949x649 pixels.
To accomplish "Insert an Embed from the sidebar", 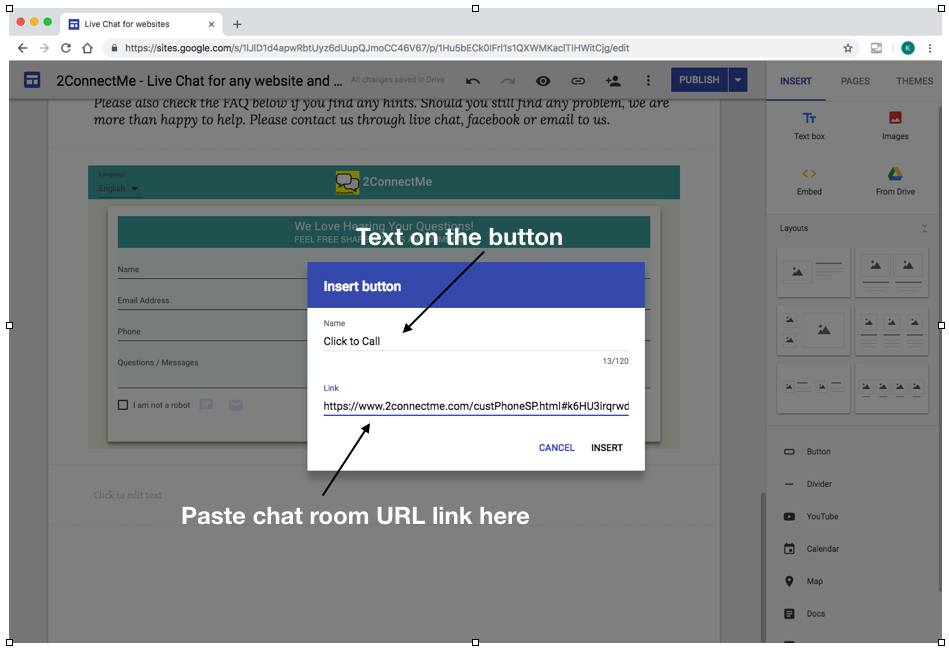I will point(809,180).
